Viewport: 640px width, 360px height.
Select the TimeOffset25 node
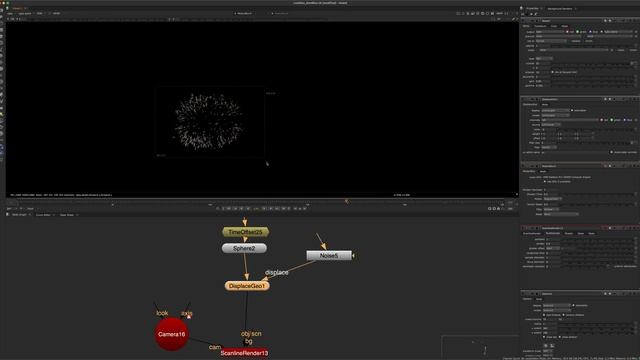[245, 232]
